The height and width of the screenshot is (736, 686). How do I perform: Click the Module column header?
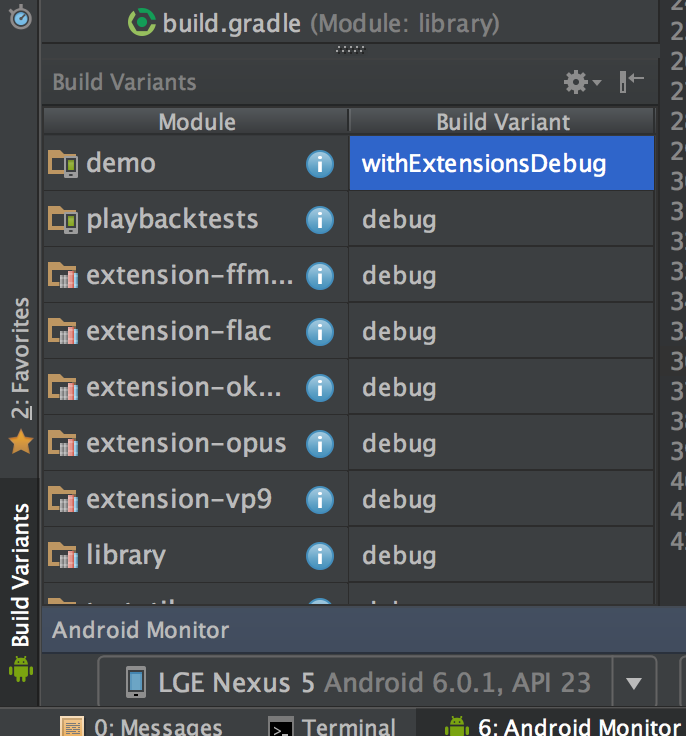196,122
